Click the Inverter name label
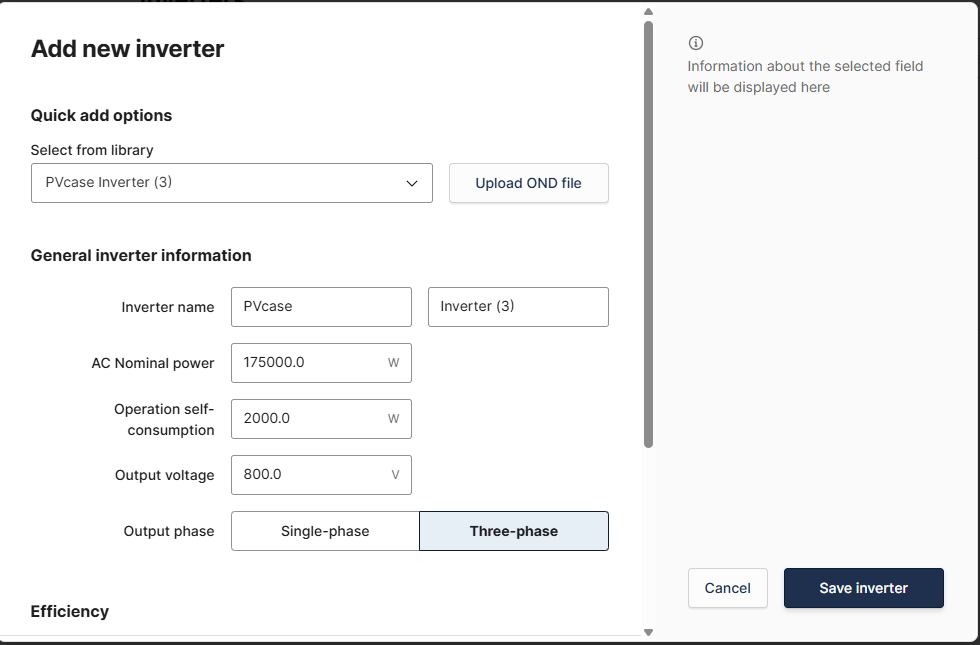This screenshot has height=645, width=980. 168,307
